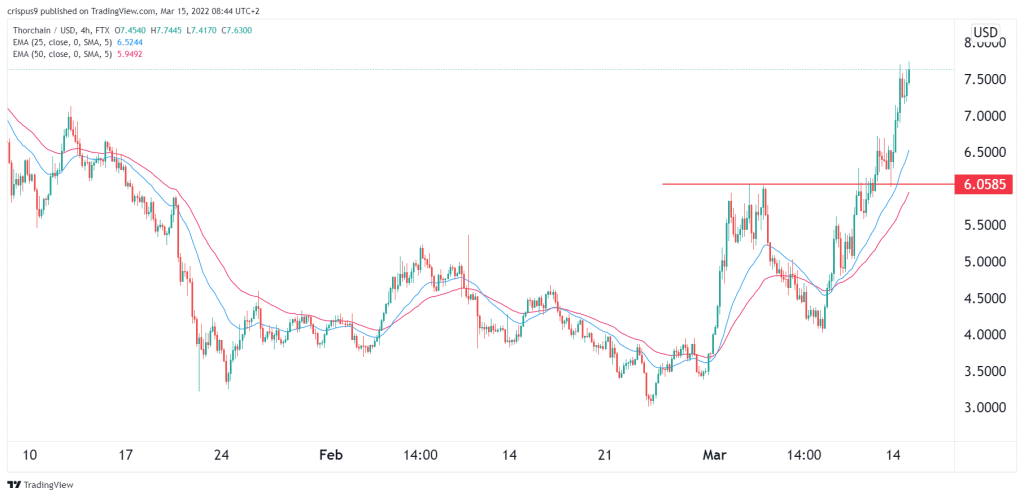Click the 3.0000 price axis label
Image resolution: width=1024 pixels, height=497 pixels.
(985, 408)
